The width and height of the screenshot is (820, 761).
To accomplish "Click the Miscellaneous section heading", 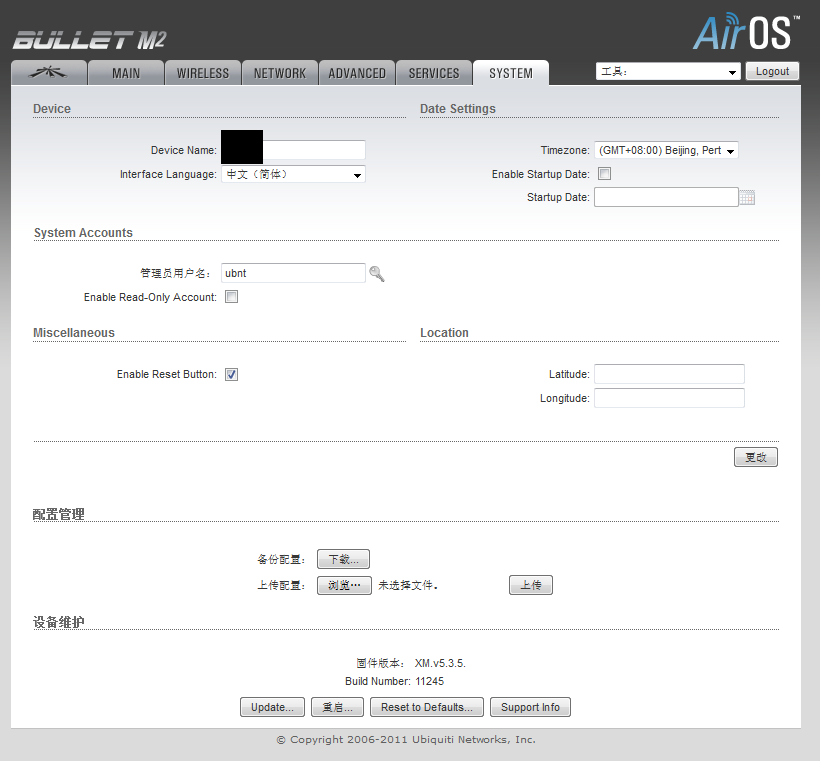I will (x=74, y=333).
